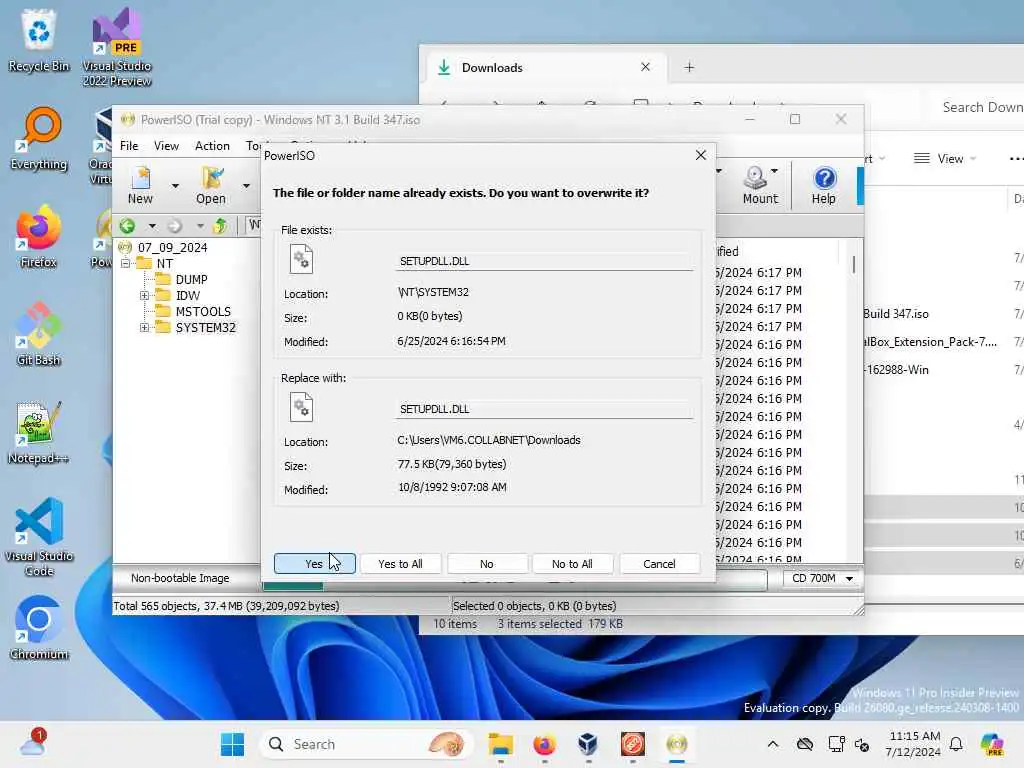Click the No button in PowerISO dialog
This screenshot has width=1024, height=768.
[487, 564]
